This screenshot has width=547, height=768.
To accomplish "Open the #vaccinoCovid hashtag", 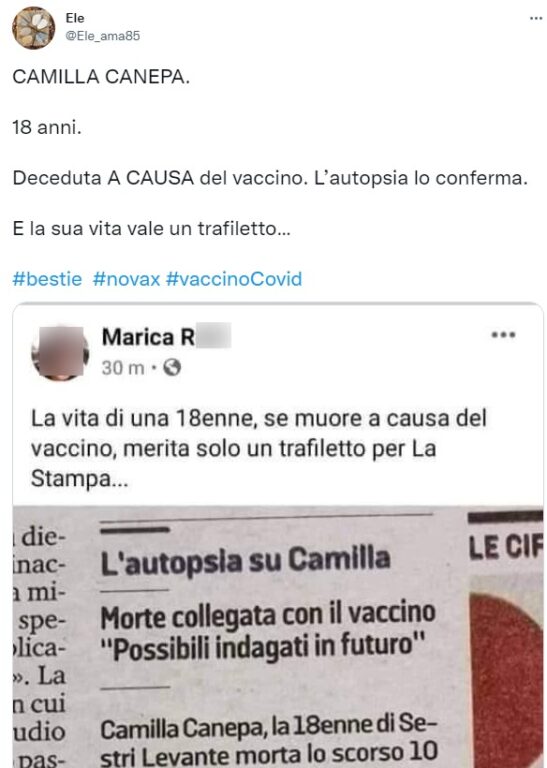I will tap(234, 279).
